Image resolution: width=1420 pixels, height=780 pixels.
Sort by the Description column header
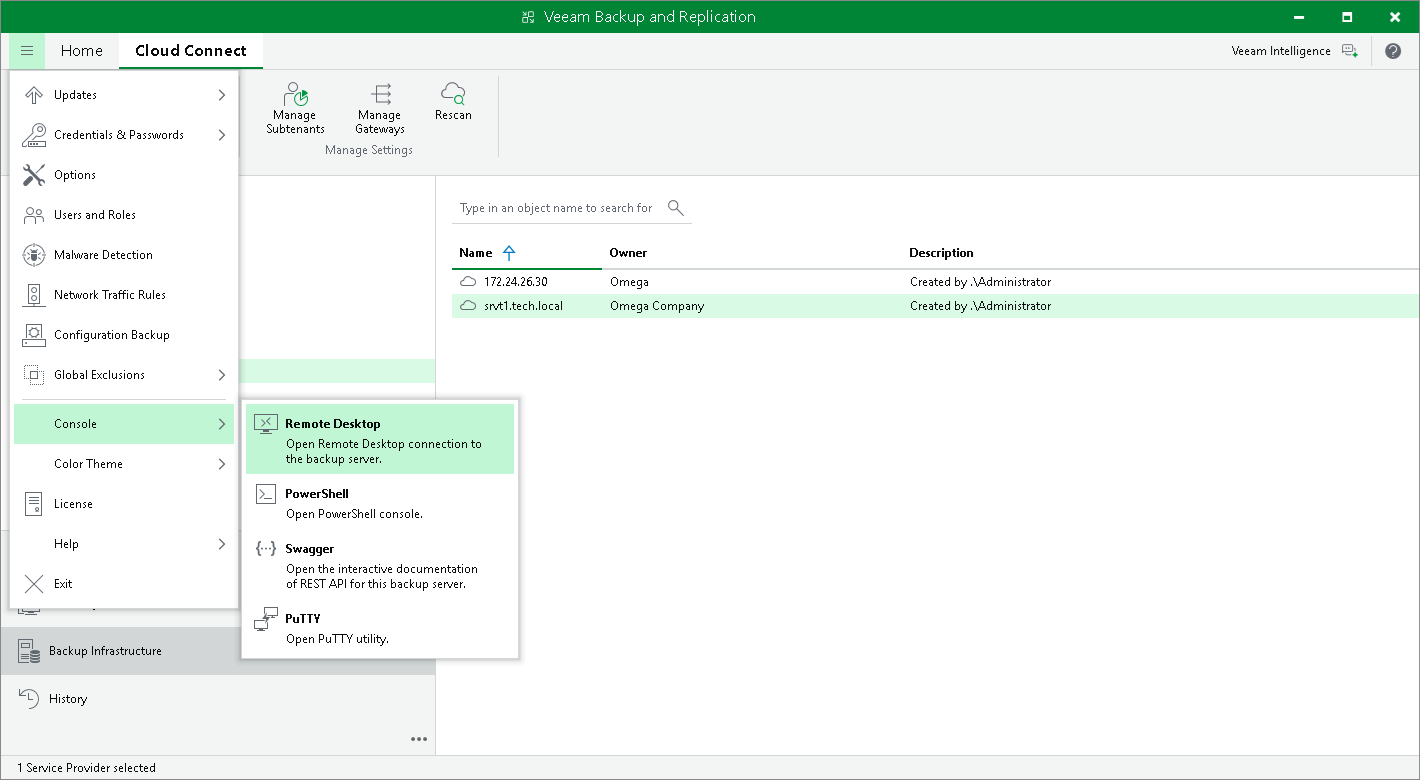(941, 253)
